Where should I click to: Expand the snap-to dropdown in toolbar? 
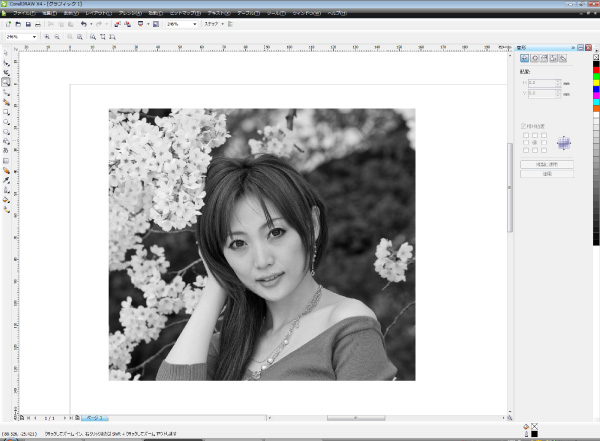(x=223, y=24)
